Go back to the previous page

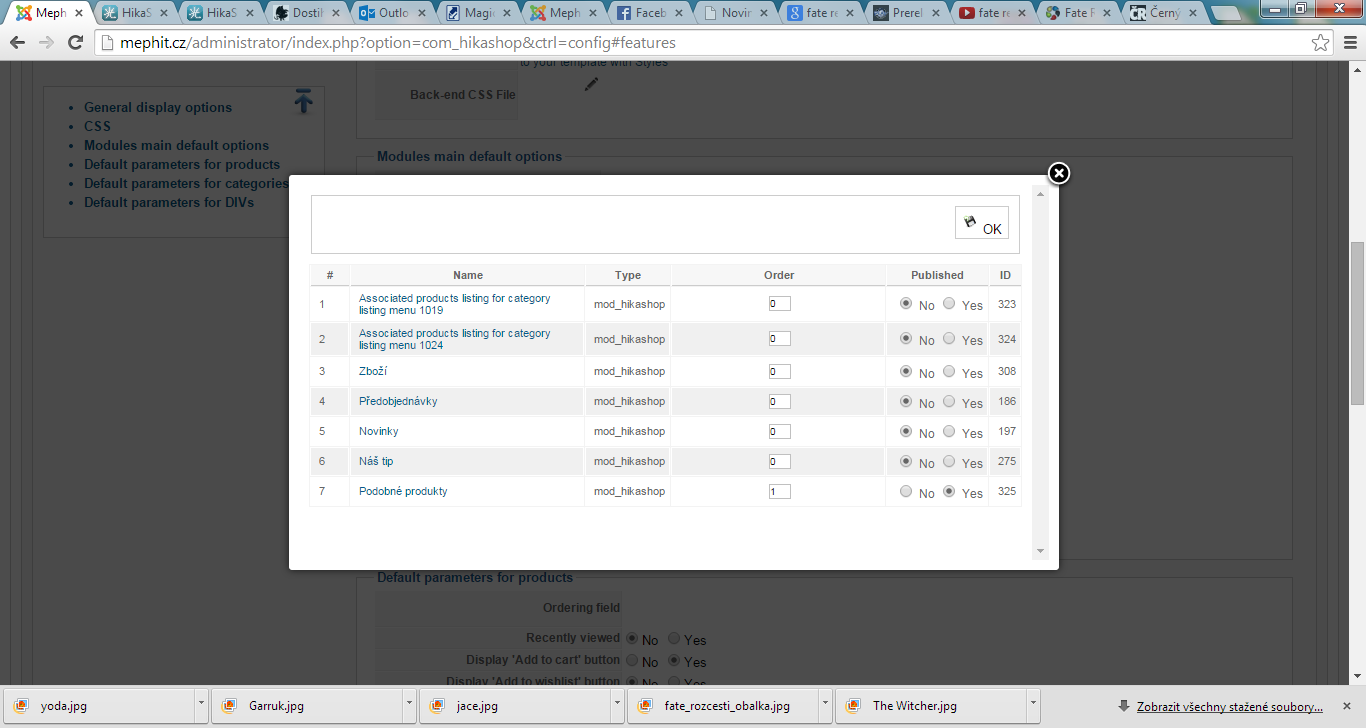click(x=18, y=43)
